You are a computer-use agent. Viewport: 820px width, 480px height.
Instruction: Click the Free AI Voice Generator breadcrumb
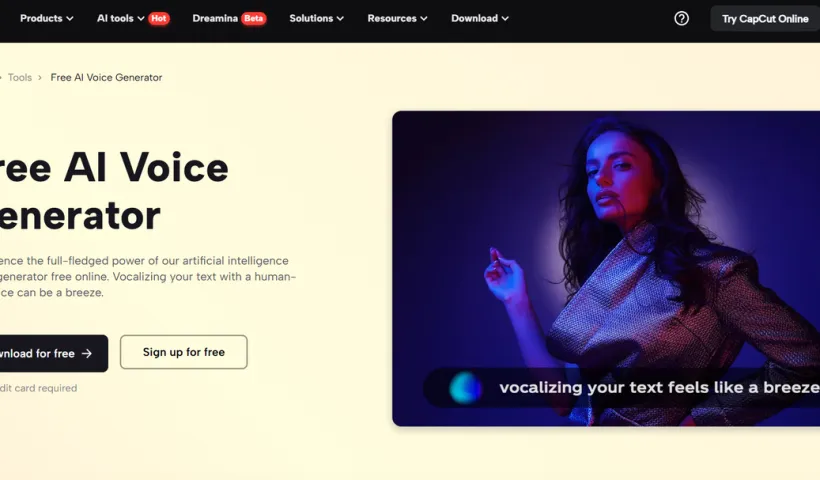pyautogui.click(x=106, y=78)
